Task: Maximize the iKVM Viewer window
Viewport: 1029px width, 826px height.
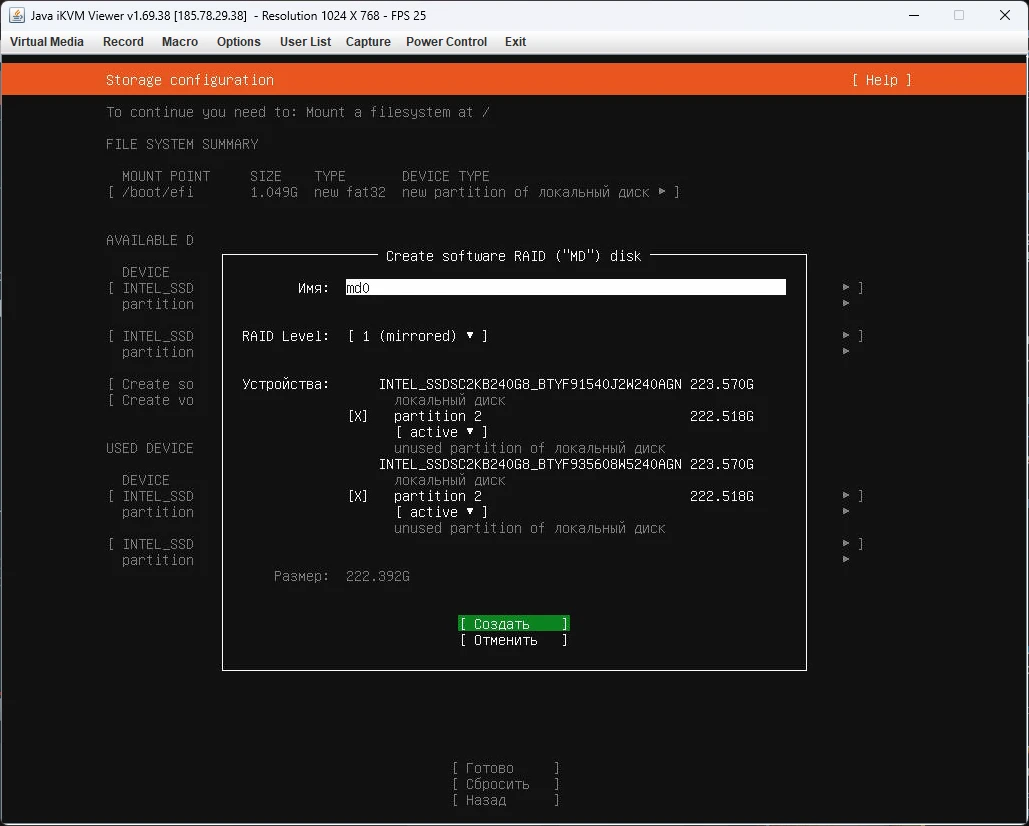Action: click(x=959, y=15)
